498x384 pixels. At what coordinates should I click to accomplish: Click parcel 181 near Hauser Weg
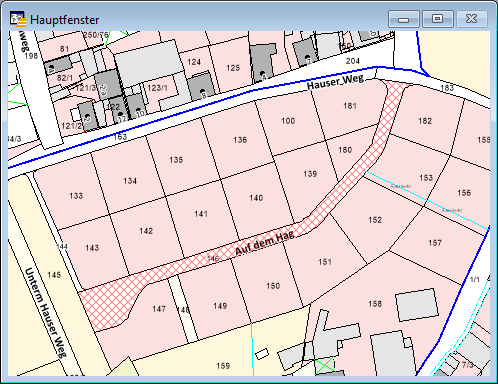point(350,106)
